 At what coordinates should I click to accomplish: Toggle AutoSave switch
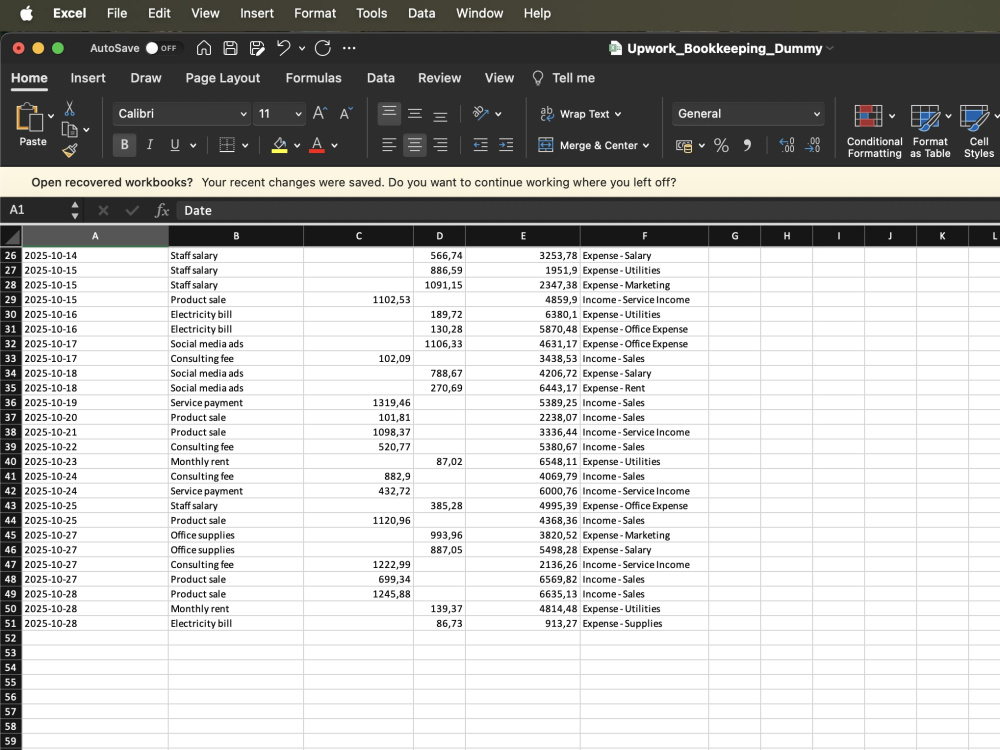click(x=163, y=48)
